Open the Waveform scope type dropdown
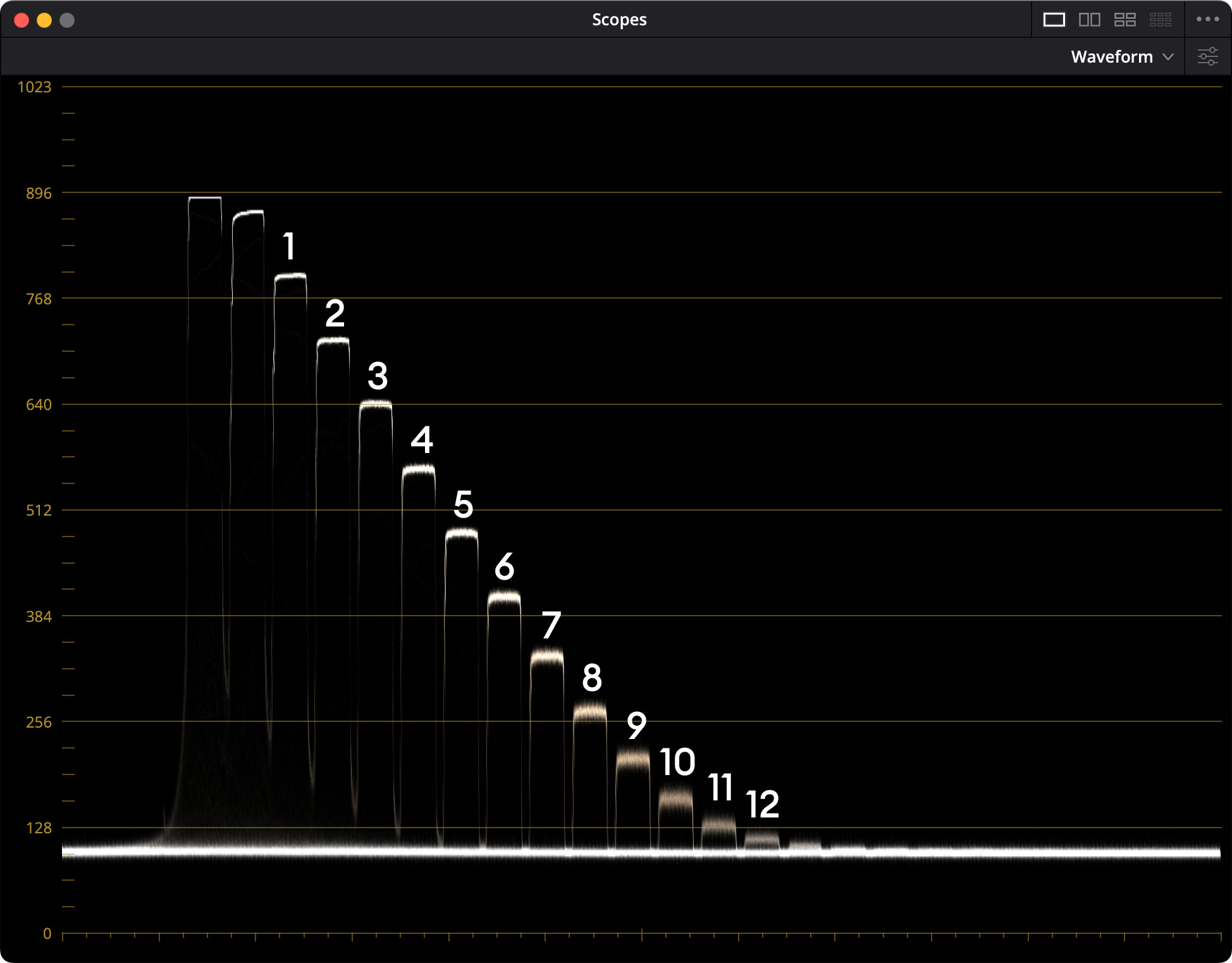The image size is (1232, 963). (x=1112, y=57)
